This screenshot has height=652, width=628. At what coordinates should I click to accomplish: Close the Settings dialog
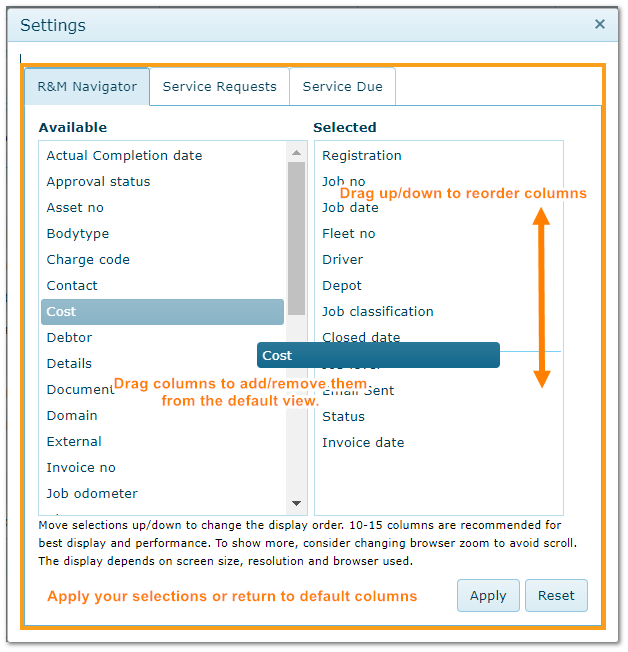[x=600, y=25]
